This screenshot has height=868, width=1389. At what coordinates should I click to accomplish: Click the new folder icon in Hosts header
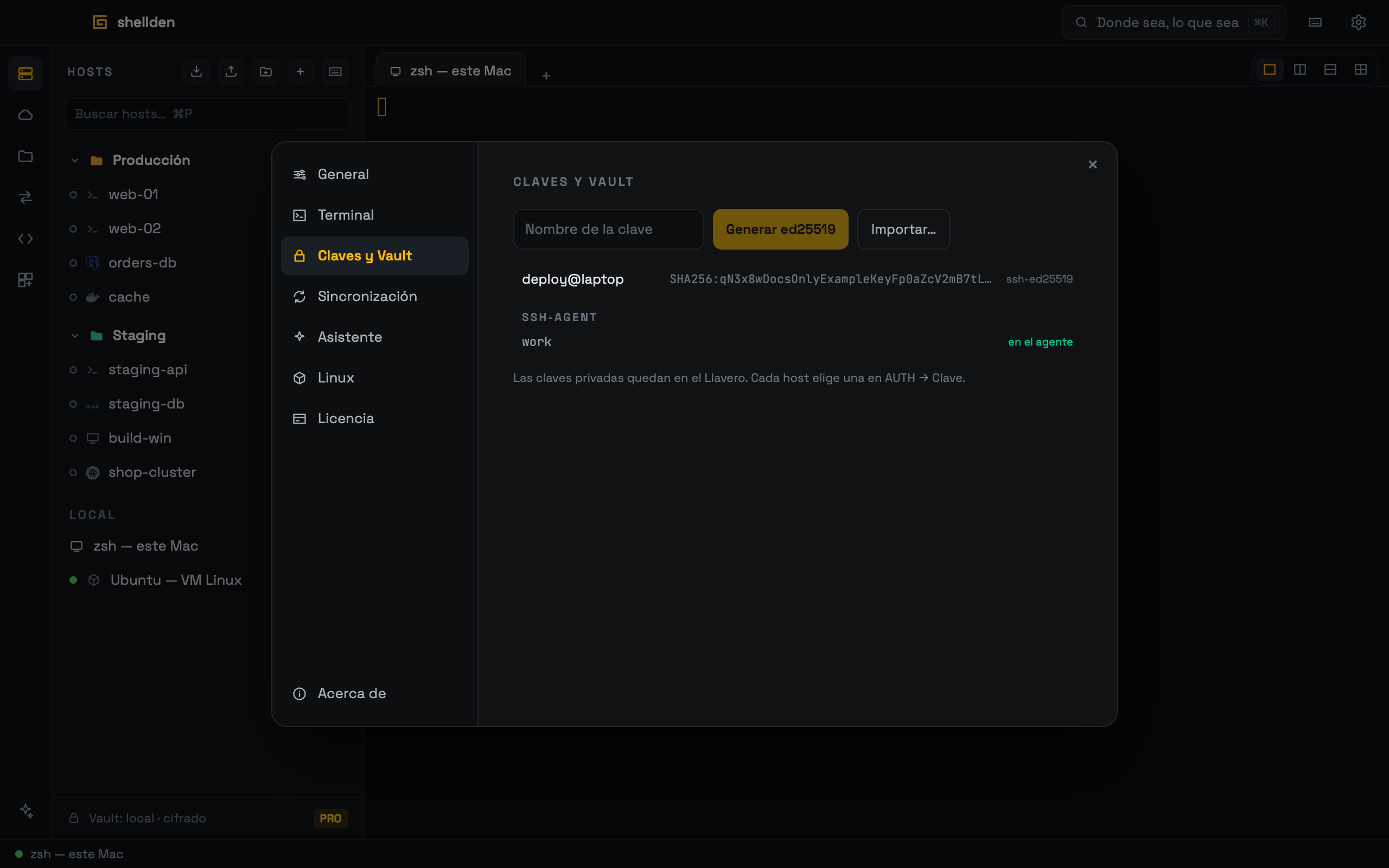266,72
